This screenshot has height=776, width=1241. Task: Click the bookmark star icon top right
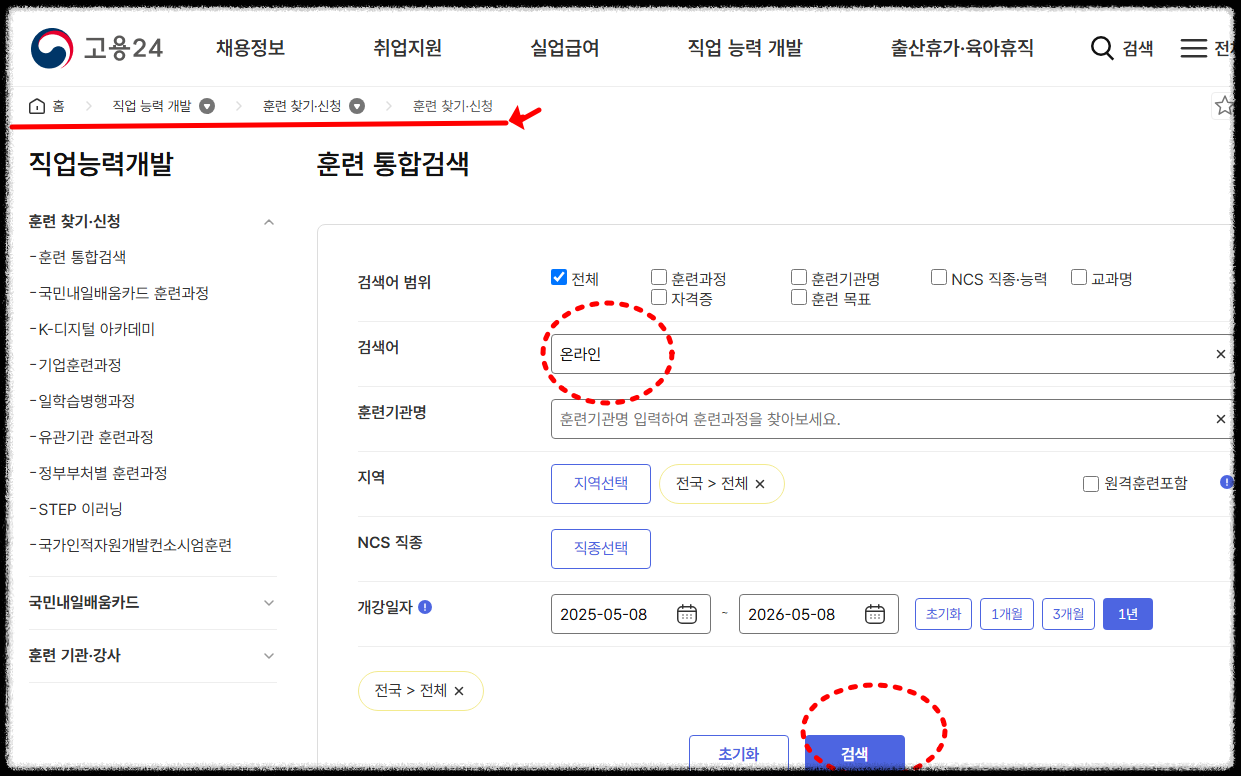point(1223,104)
